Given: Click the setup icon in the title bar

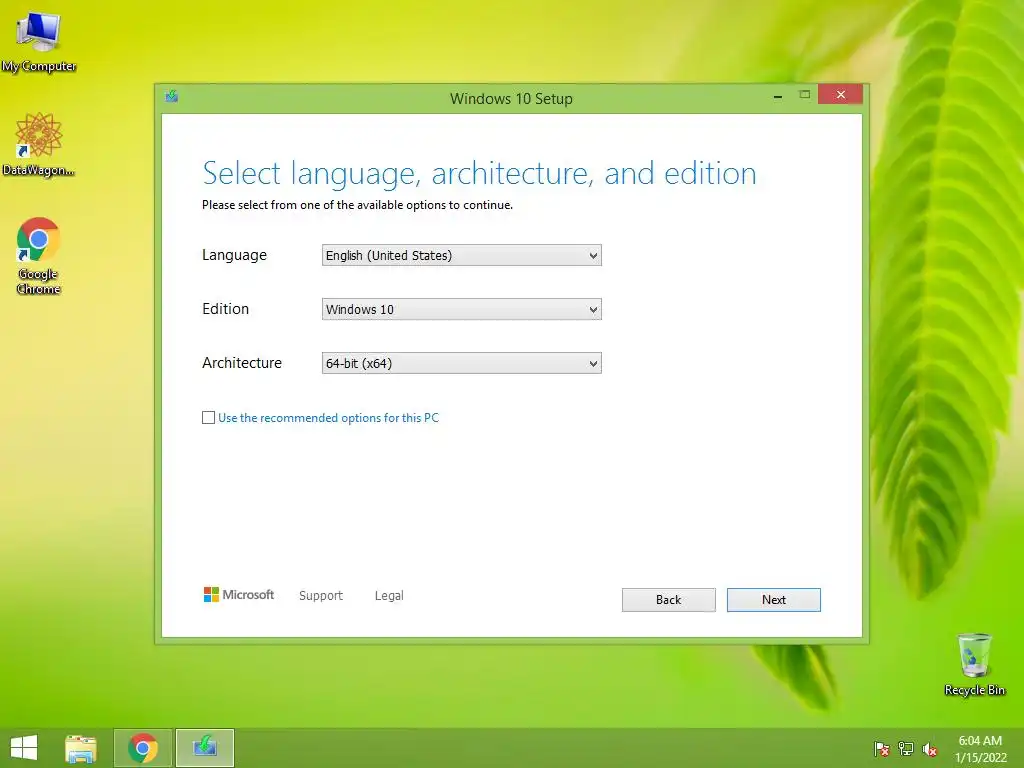Looking at the screenshot, I should click(172, 97).
